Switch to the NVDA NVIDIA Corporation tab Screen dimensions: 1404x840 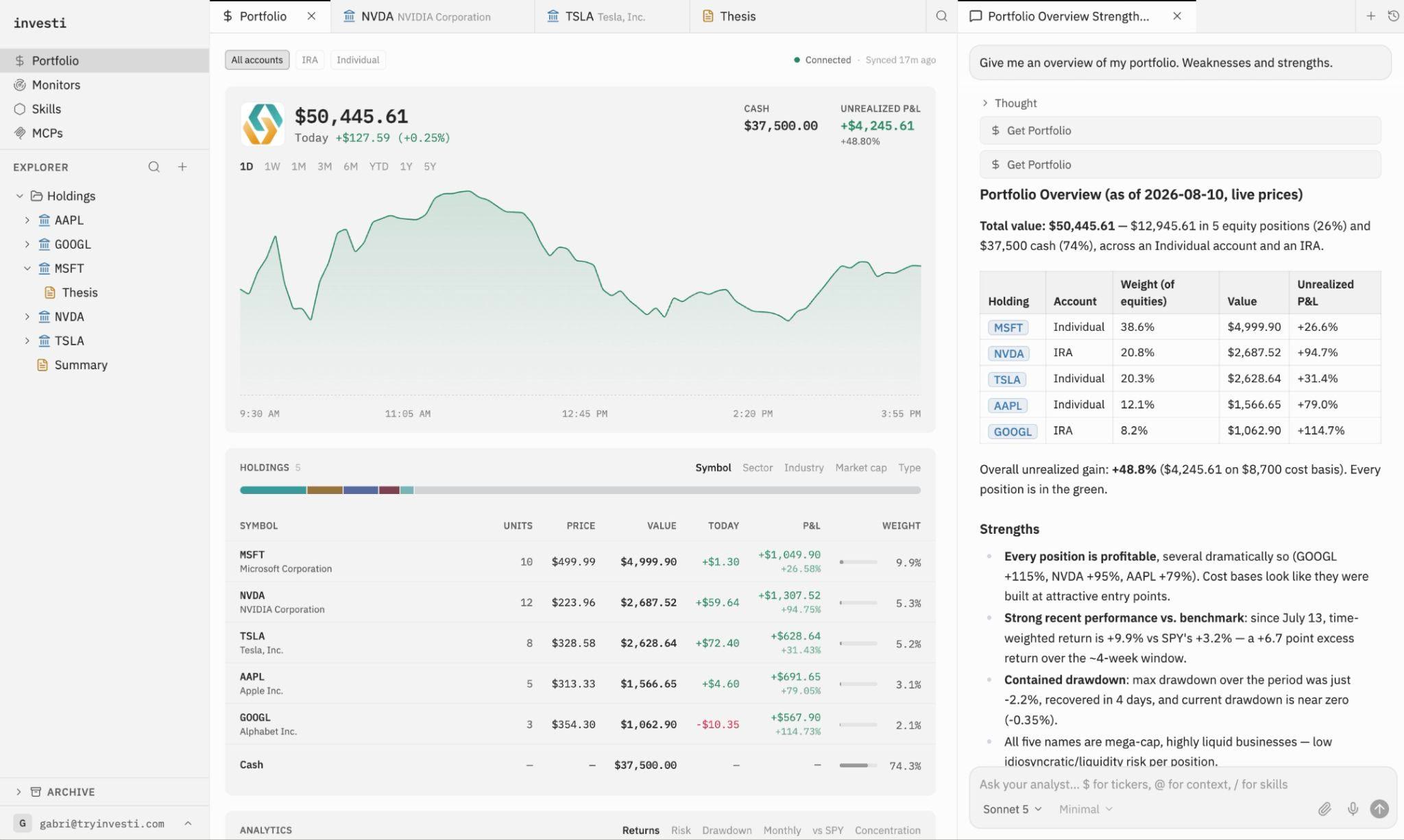(433, 16)
